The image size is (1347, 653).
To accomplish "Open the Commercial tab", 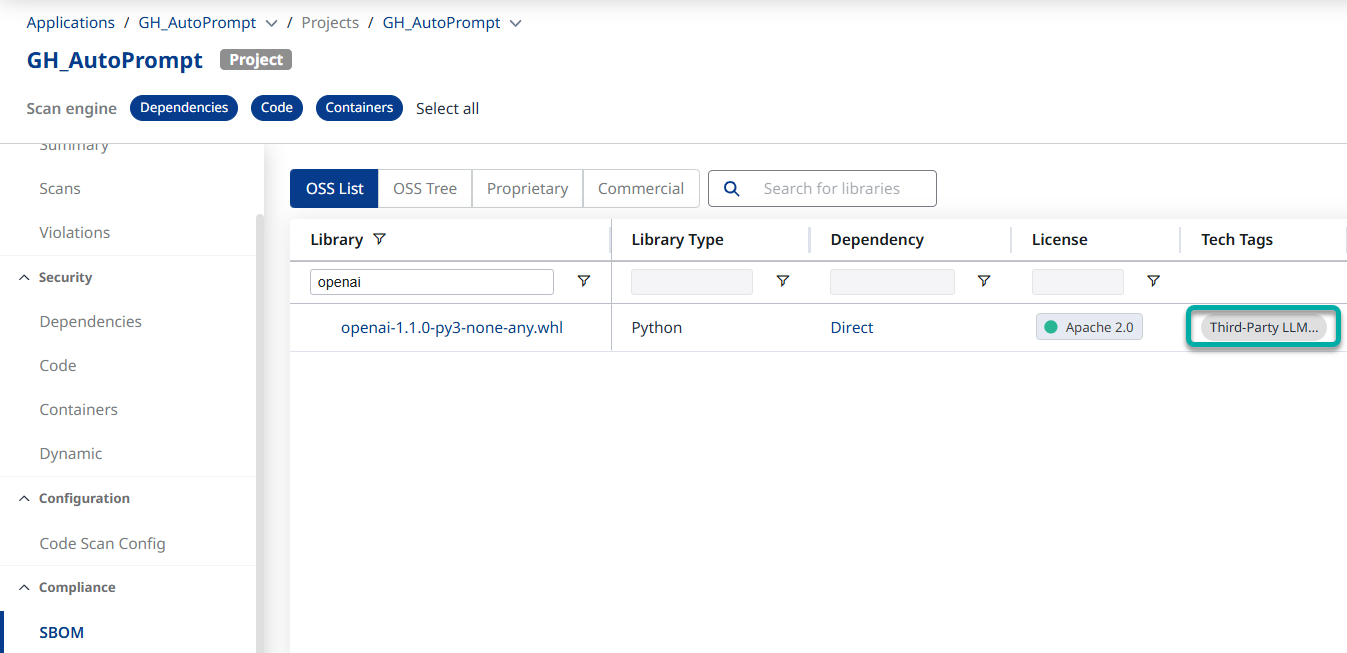I will coord(641,189).
